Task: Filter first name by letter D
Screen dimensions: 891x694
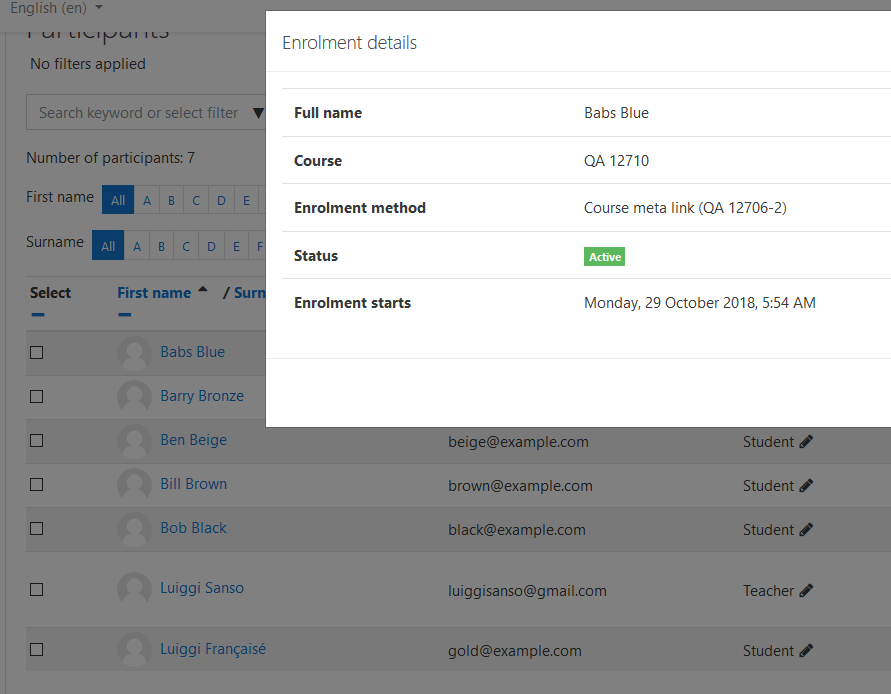Action: point(222,200)
